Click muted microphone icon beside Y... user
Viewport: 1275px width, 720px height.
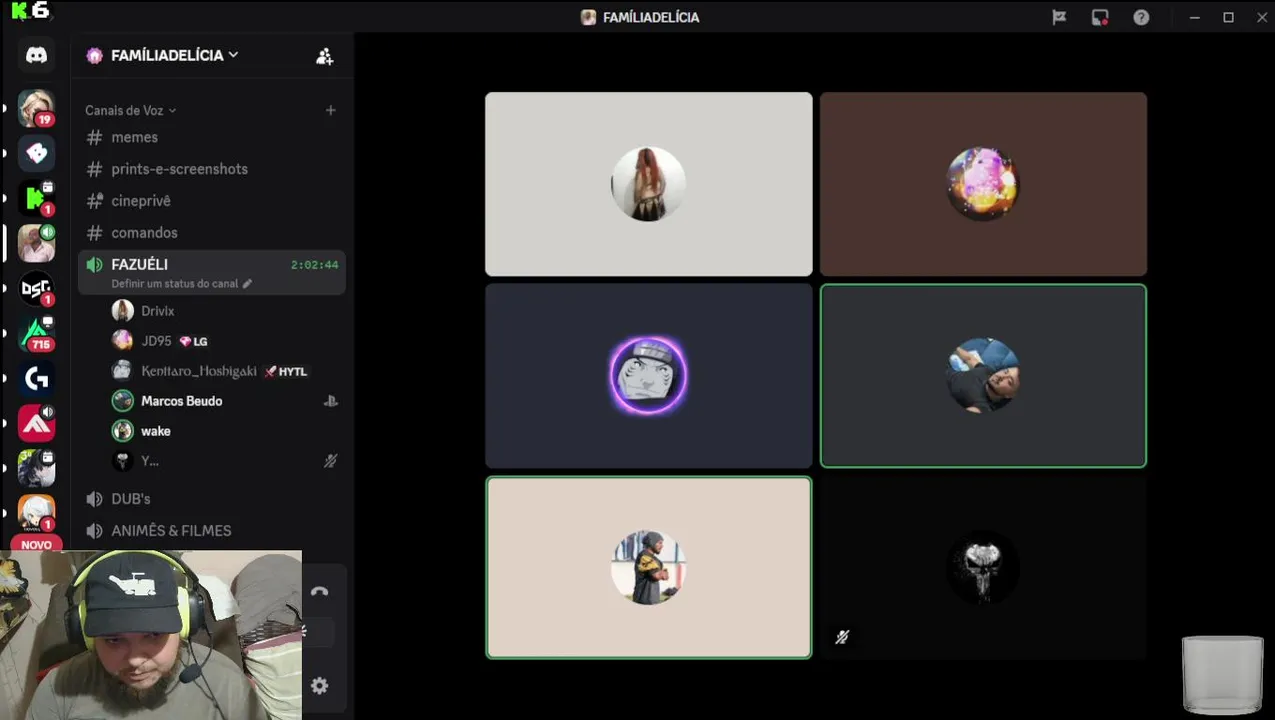[330, 461]
